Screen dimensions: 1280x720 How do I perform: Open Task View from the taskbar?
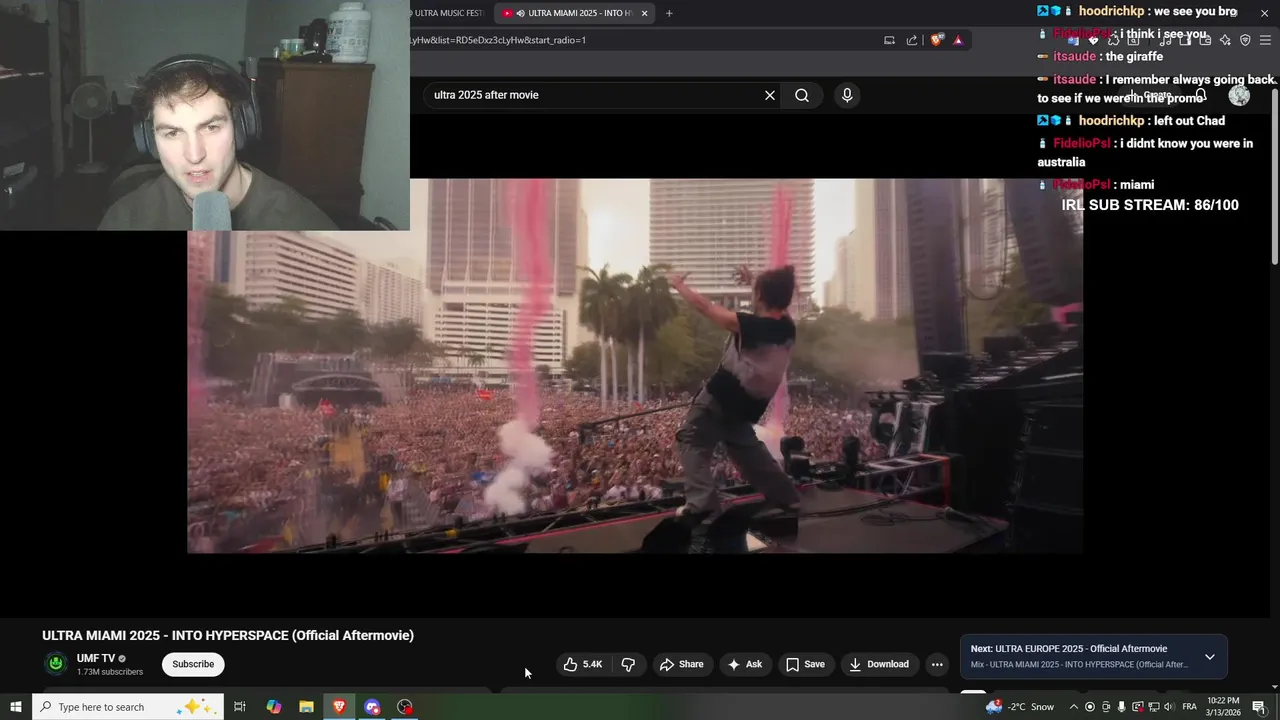240,707
